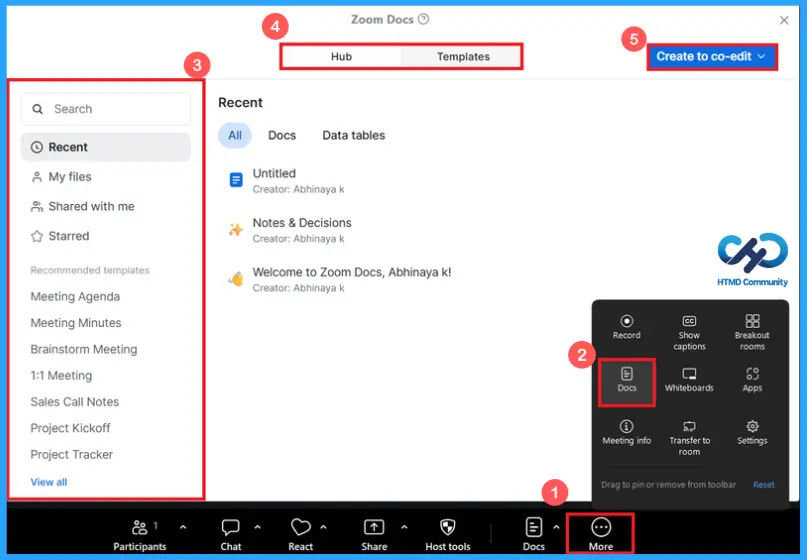Select Docs in the More popup

[627, 380]
